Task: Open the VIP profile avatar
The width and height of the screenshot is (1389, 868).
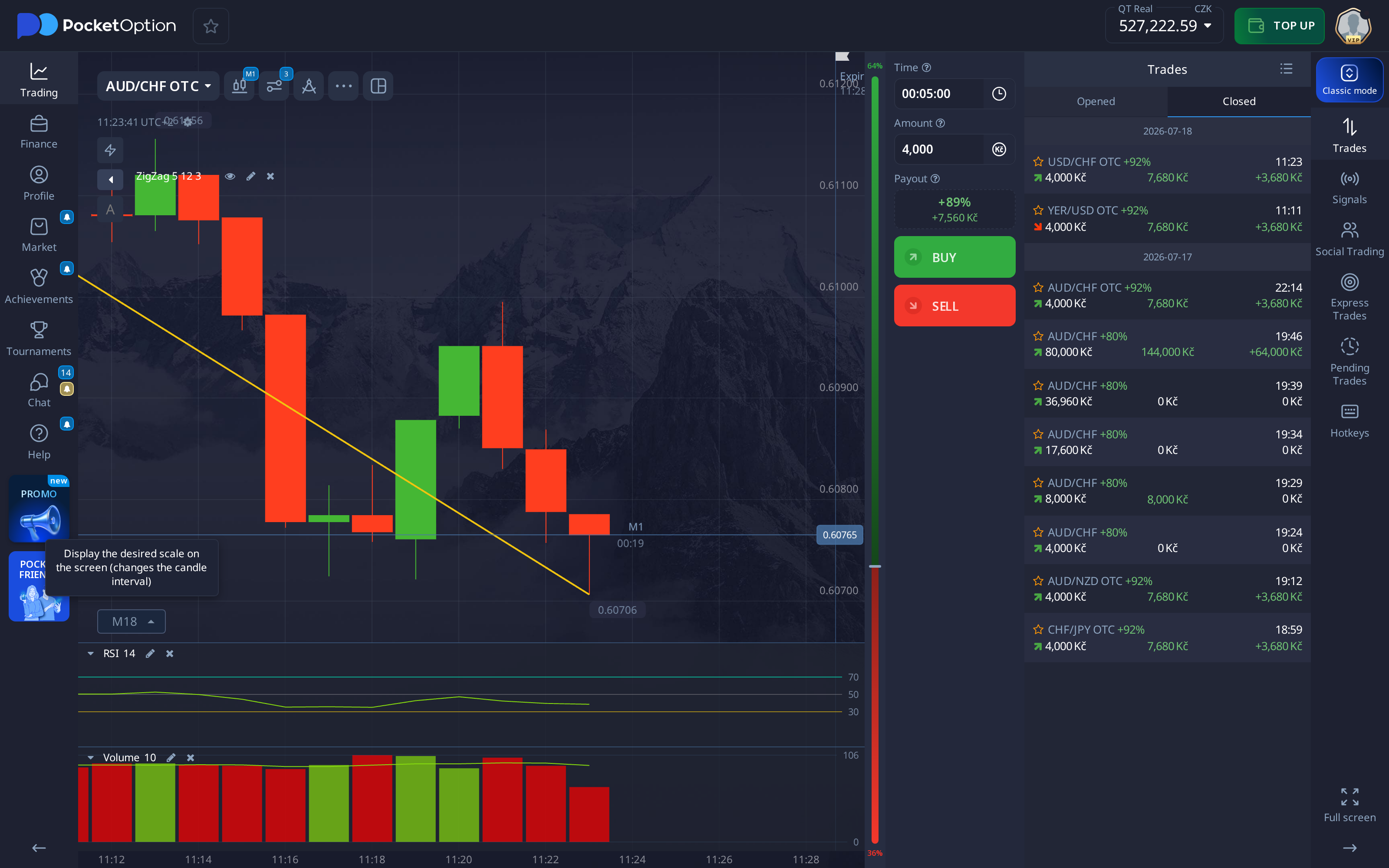Action: [1353, 26]
